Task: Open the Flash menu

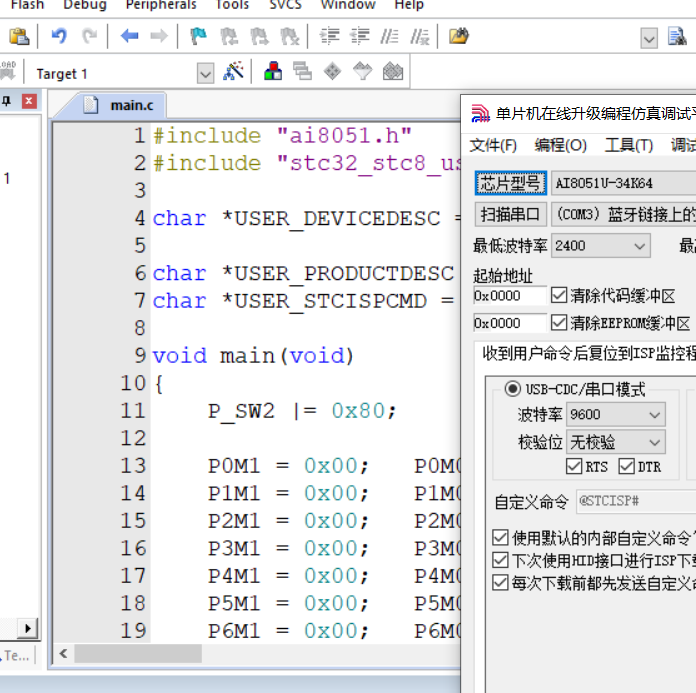Action: [x=27, y=5]
